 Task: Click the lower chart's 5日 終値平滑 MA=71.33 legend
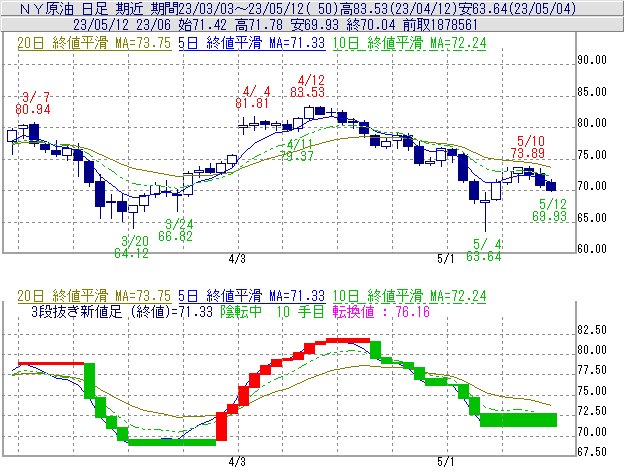[x=252, y=296]
